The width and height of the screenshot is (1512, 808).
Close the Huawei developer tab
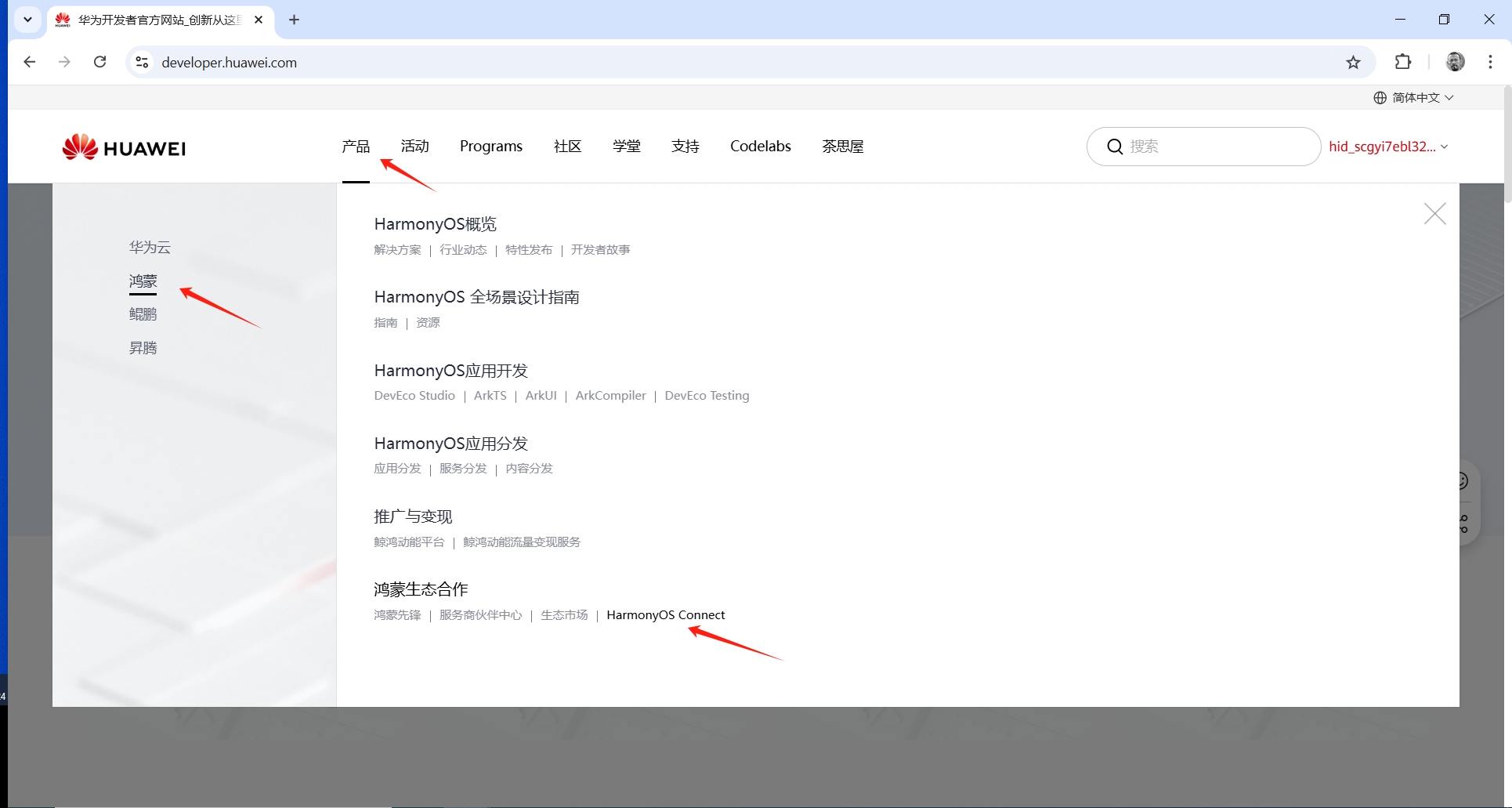259,20
